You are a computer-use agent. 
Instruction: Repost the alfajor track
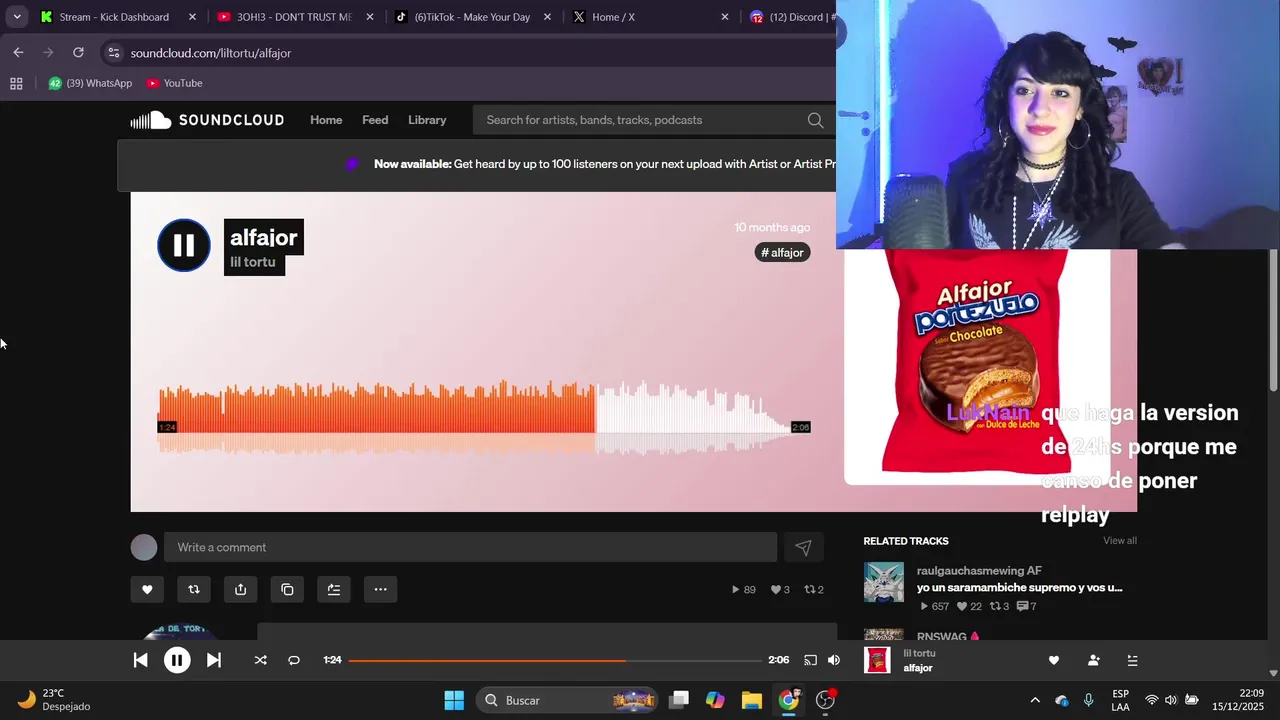click(x=194, y=590)
